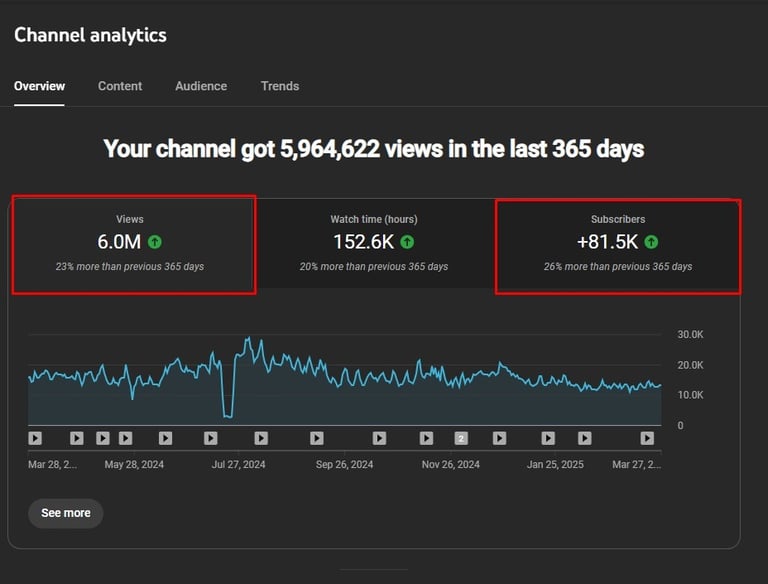Select the Watch time (hours) metric card
The image size is (768, 584).
tap(374, 243)
